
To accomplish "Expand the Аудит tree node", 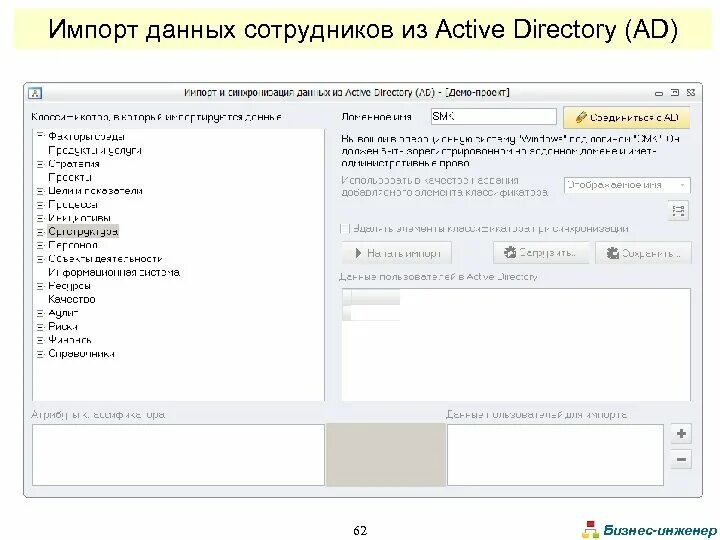I will tap(40, 313).
